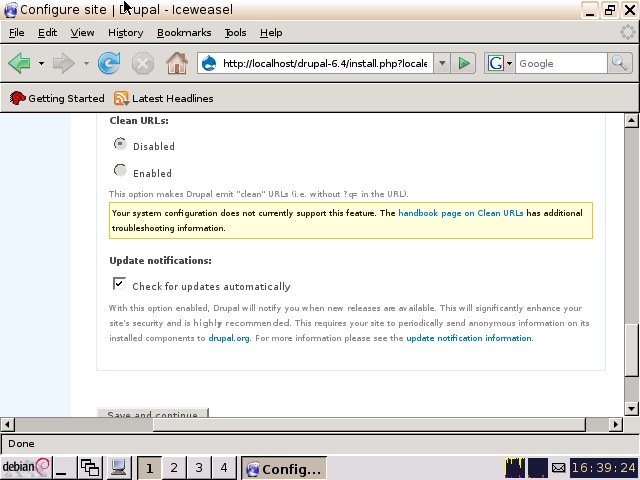Open the View menu
Image resolution: width=640 pixels, height=480 pixels.
pyautogui.click(x=82, y=33)
